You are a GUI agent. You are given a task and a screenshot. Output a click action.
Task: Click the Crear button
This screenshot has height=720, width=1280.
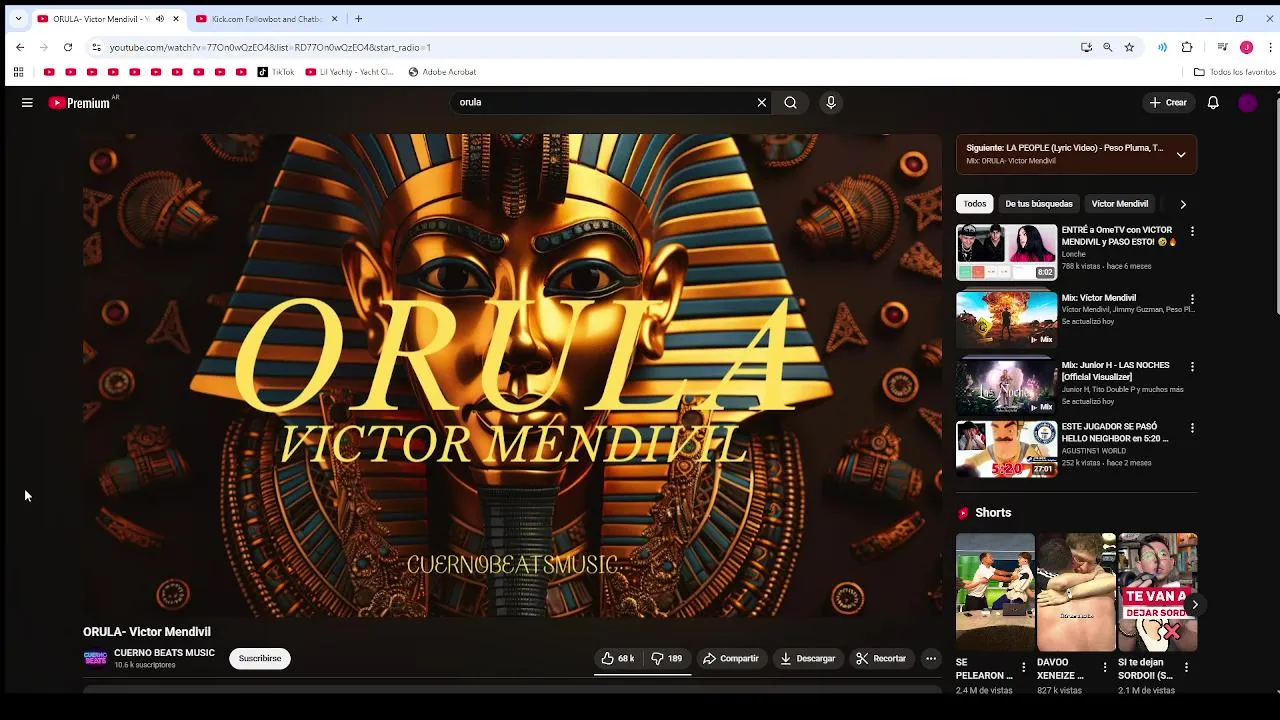click(x=1168, y=102)
